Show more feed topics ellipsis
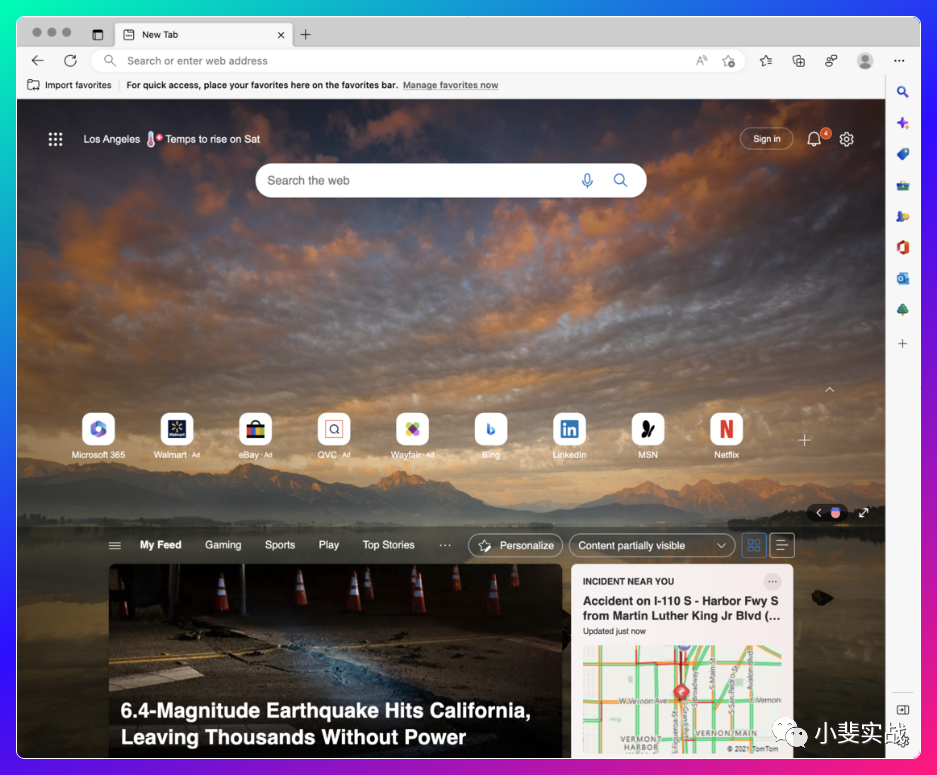 445,545
